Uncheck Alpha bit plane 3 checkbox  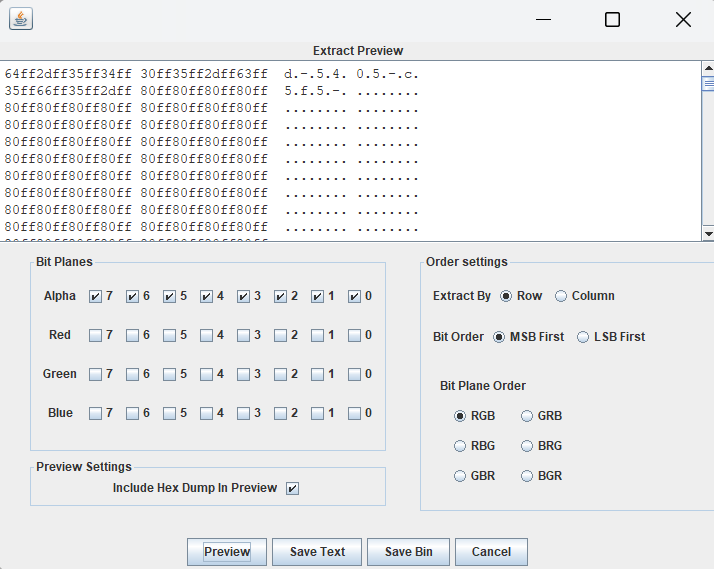(243, 296)
